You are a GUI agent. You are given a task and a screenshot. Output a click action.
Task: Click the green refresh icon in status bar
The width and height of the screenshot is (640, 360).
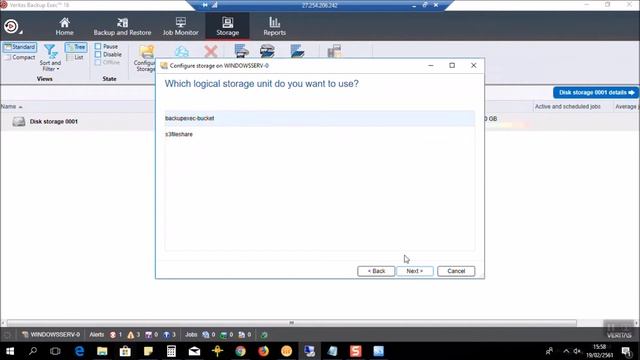[264, 335]
